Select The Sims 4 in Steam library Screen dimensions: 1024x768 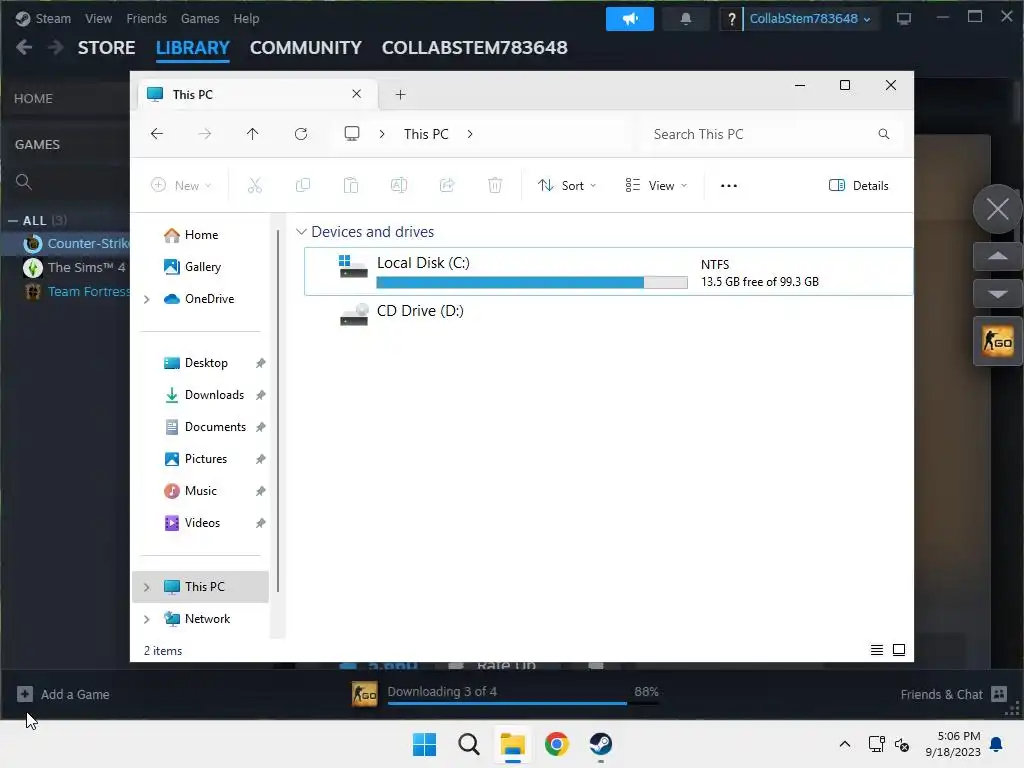click(86, 268)
